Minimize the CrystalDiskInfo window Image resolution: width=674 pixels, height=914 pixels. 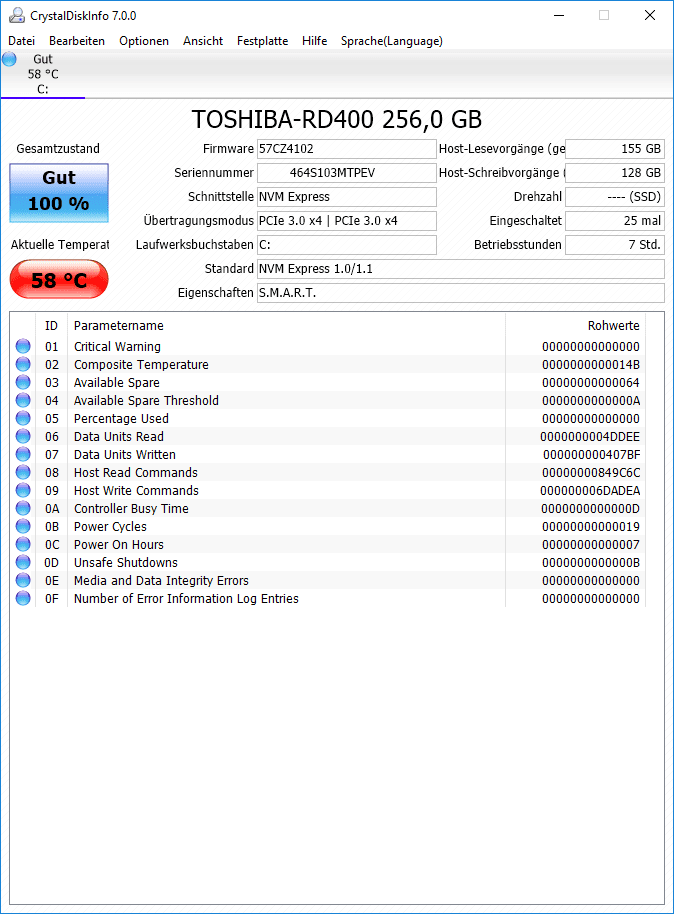click(559, 15)
